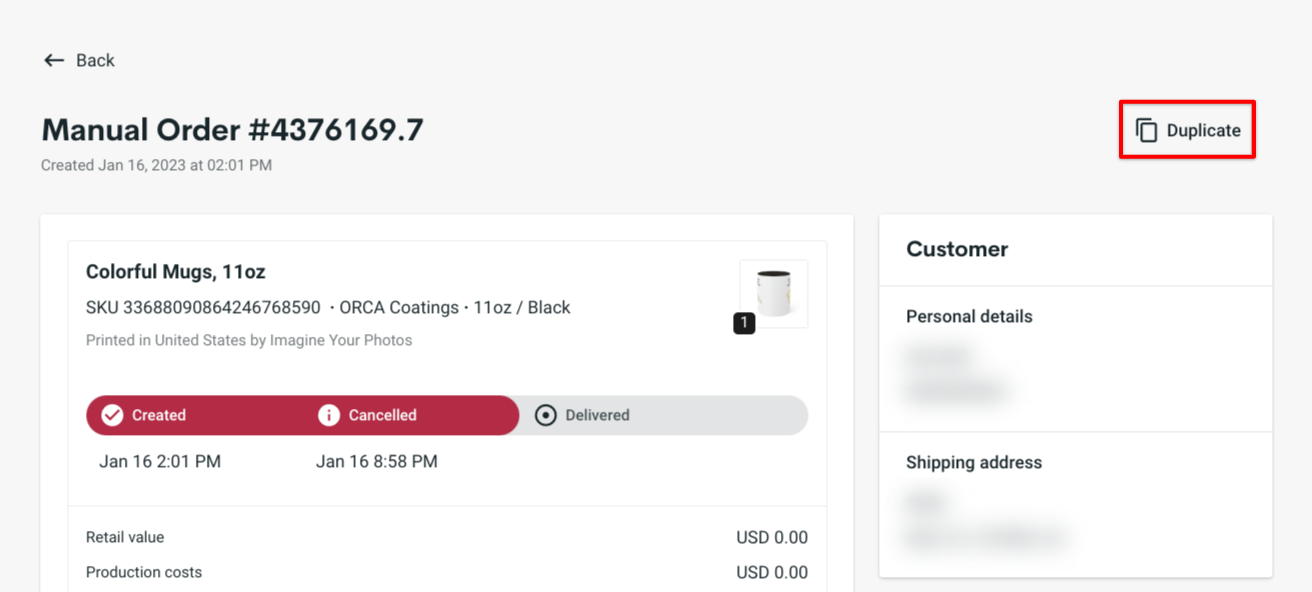Open the Personal details section
The width and height of the screenshot is (1312, 592).
(x=969, y=316)
